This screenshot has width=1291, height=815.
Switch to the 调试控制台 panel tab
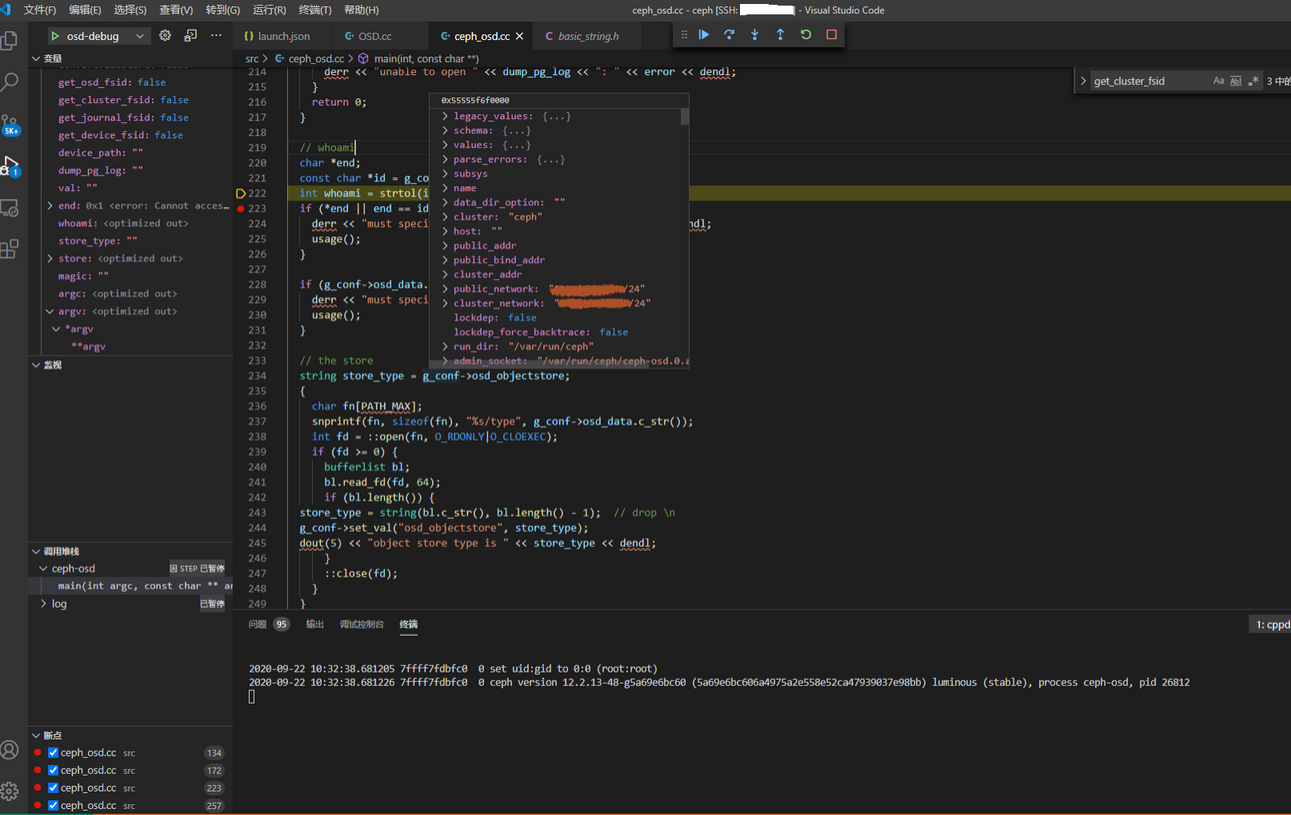click(x=361, y=624)
